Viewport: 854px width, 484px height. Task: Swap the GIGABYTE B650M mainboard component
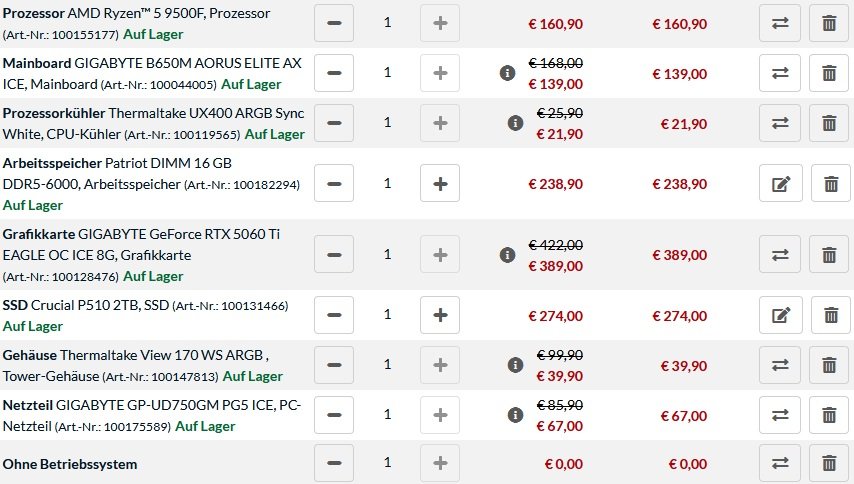(780, 73)
